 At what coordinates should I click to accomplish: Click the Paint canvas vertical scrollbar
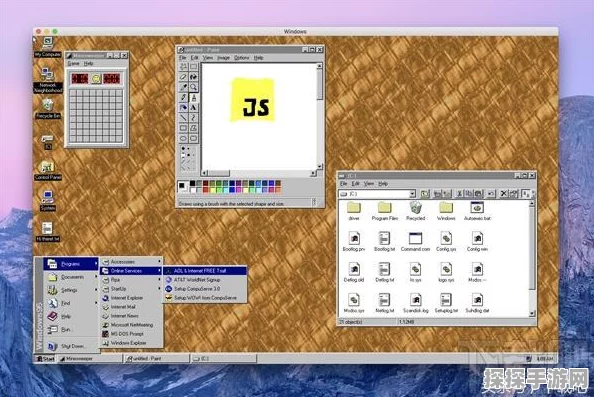tap(320, 116)
